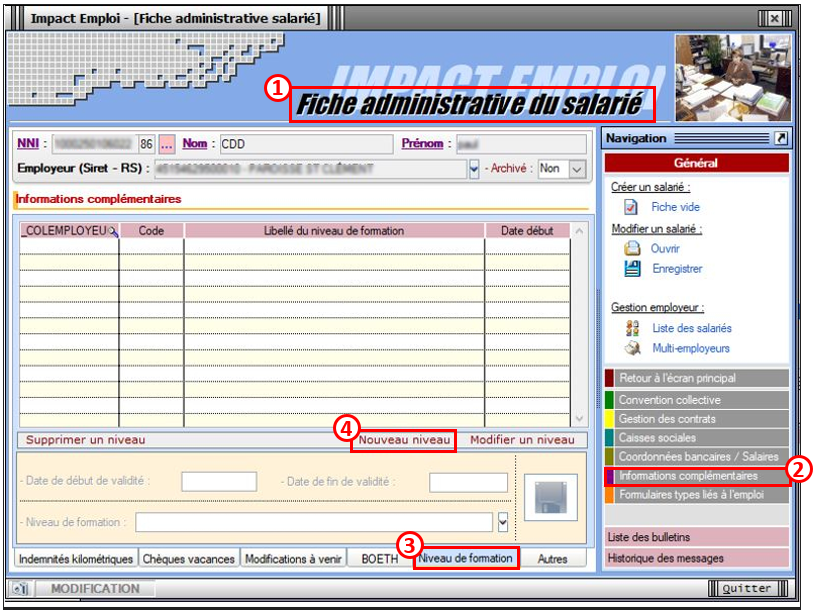818x613 pixels.
Task: Open Multi-employeurs link
Action: tap(691, 348)
